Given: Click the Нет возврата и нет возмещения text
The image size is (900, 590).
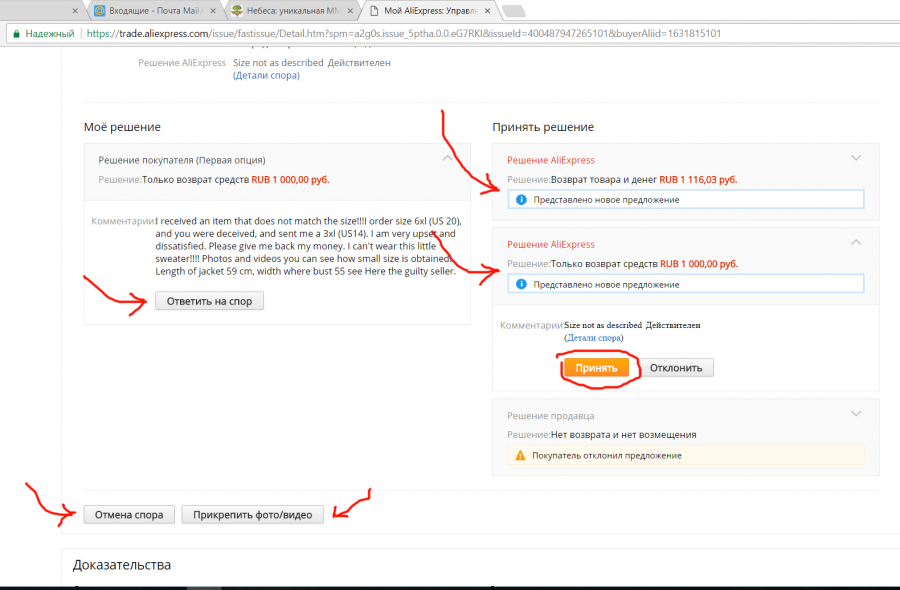Looking at the screenshot, I should point(623,435).
